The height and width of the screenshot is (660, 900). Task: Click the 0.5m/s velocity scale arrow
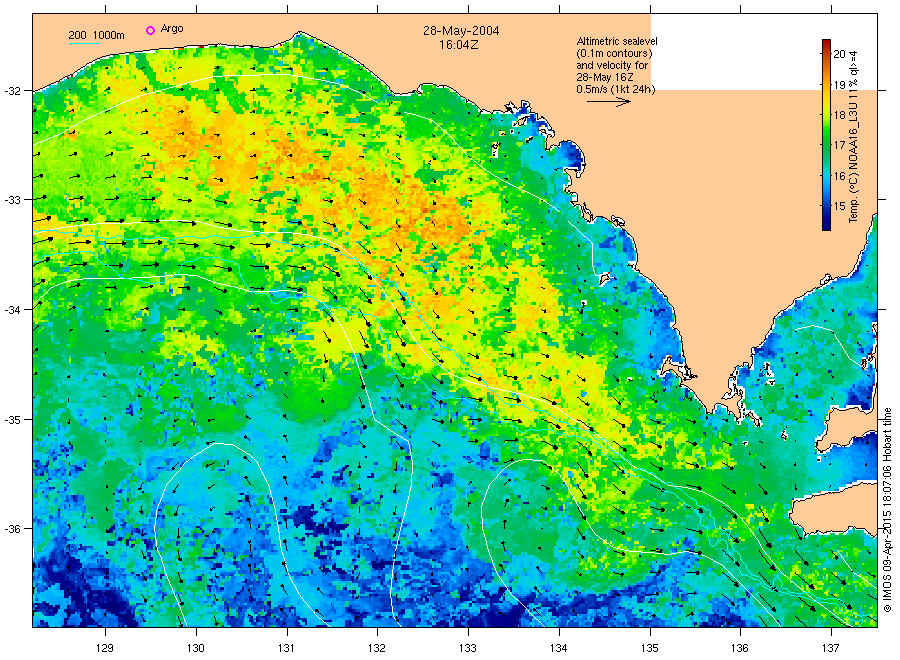pyautogui.click(x=608, y=102)
